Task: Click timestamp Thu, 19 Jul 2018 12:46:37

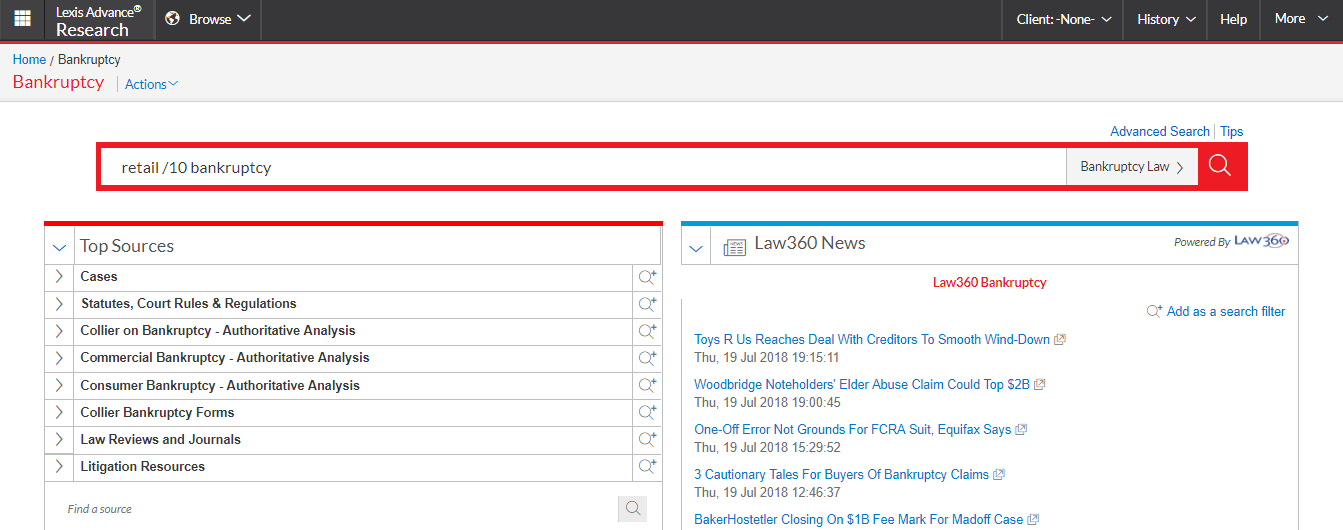Action: [x=767, y=492]
